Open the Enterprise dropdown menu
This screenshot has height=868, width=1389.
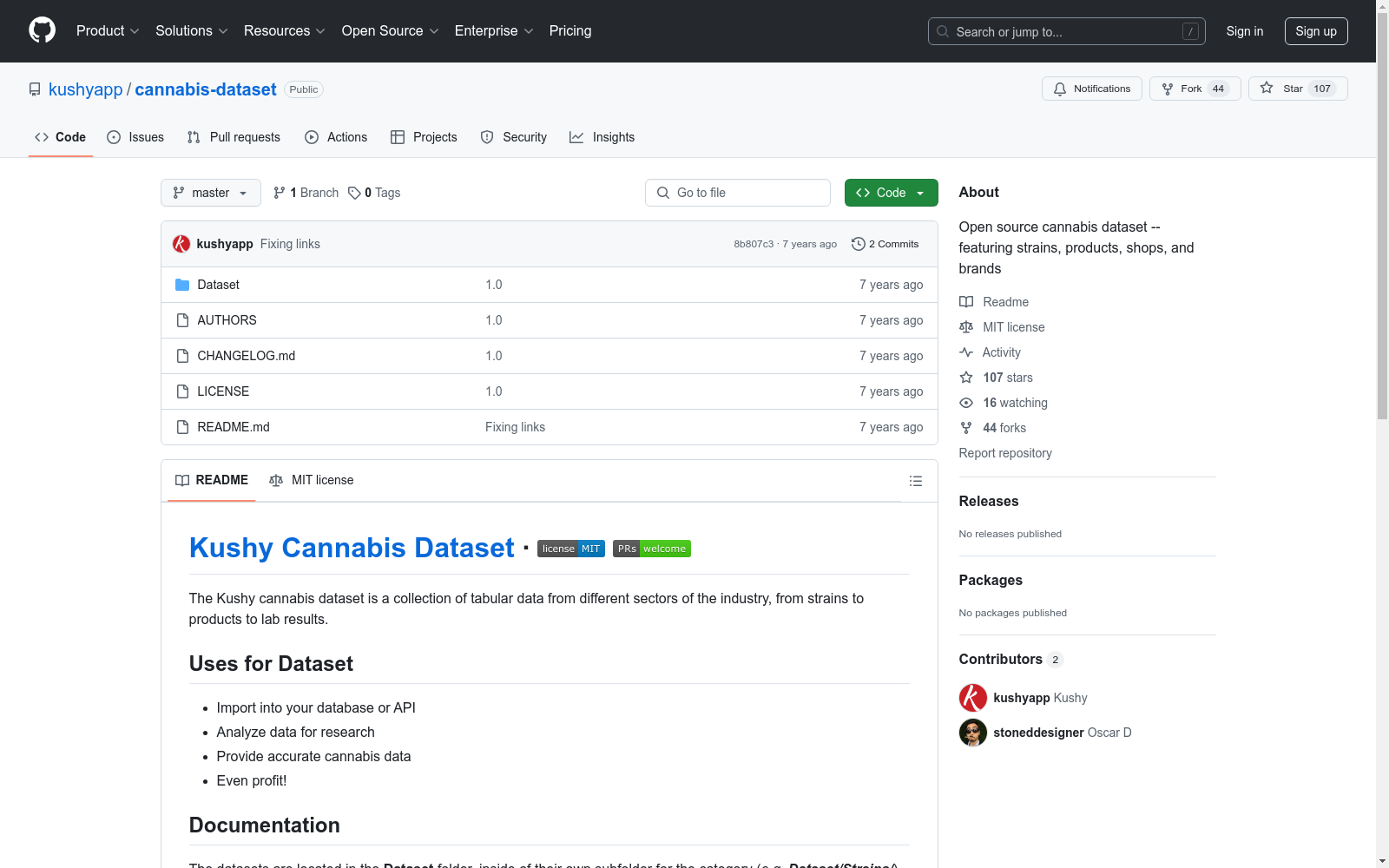click(x=494, y=31)
